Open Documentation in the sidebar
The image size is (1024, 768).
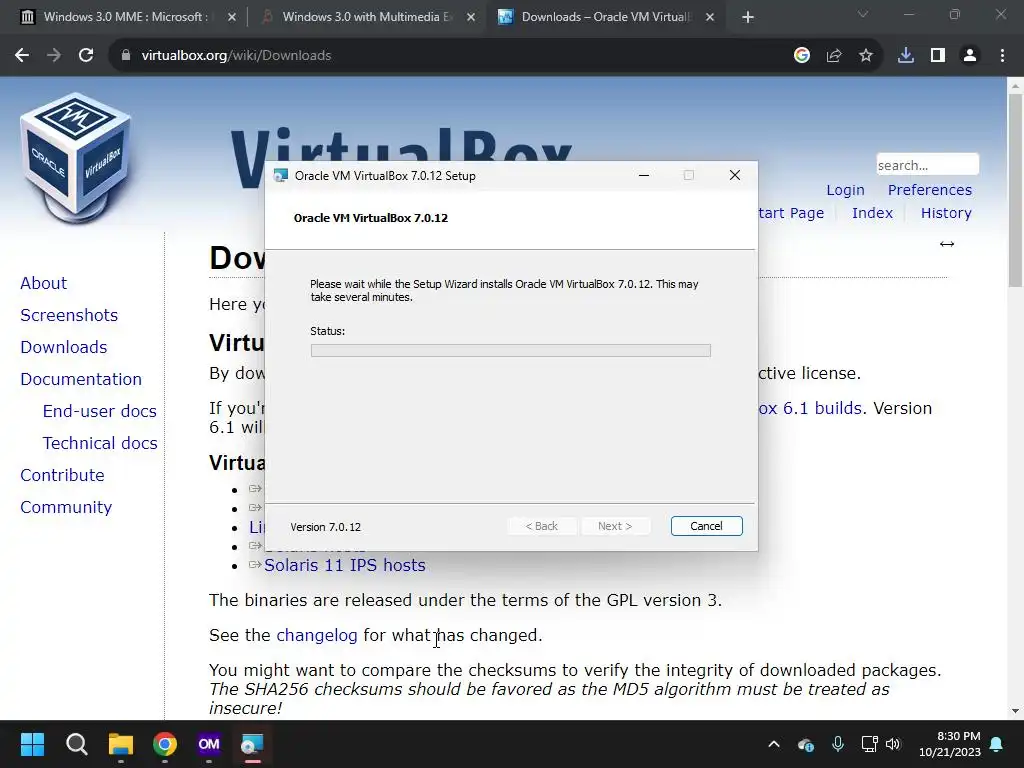coord(81,379)
